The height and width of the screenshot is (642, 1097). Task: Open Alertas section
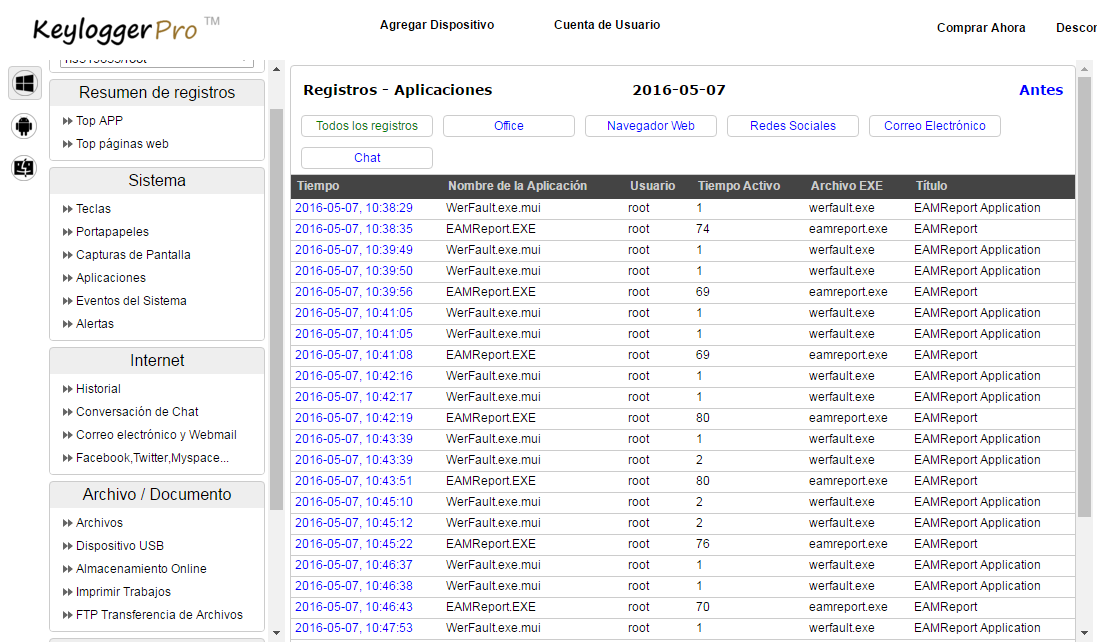94,324
